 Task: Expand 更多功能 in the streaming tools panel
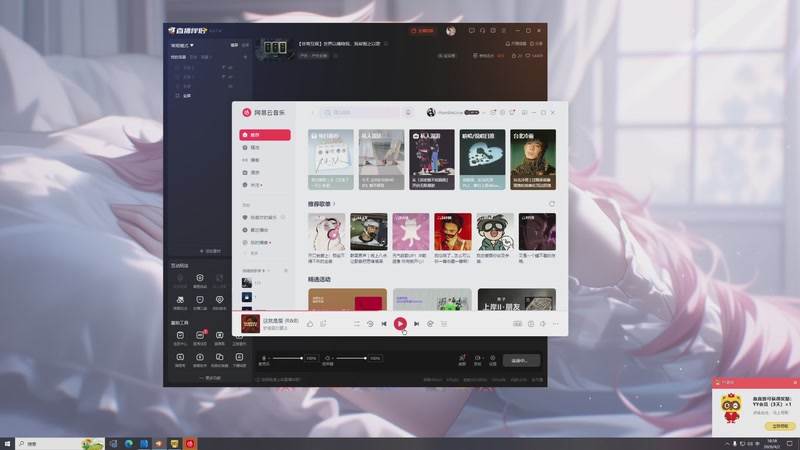(x=210, y=378)
